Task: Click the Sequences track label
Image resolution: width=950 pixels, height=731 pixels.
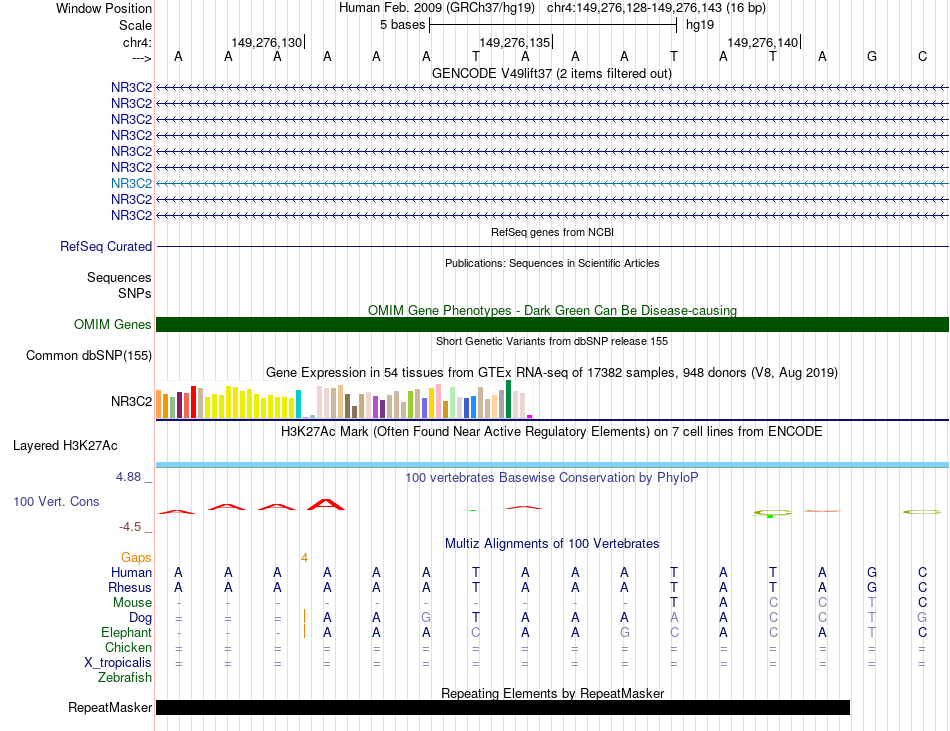Action: pos(119,277)
